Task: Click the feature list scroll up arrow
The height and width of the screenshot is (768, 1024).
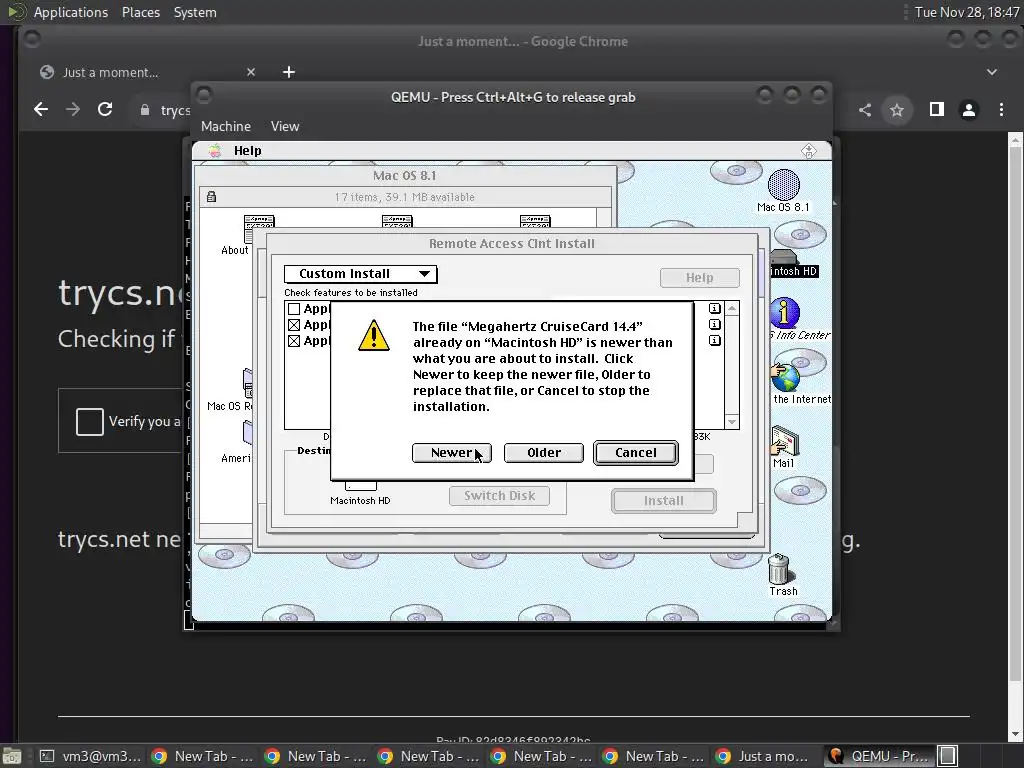Action: point(732,308)
